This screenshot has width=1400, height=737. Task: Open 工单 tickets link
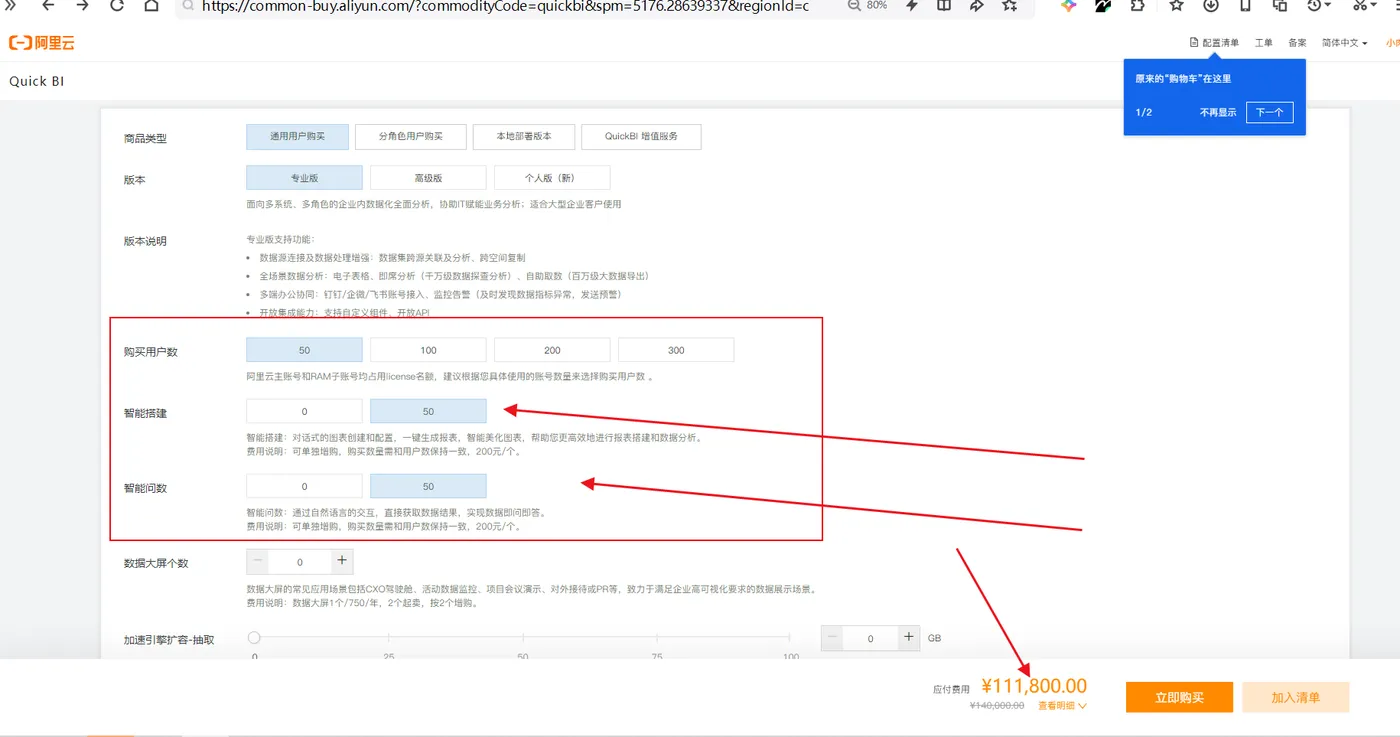coord(1264,43)
